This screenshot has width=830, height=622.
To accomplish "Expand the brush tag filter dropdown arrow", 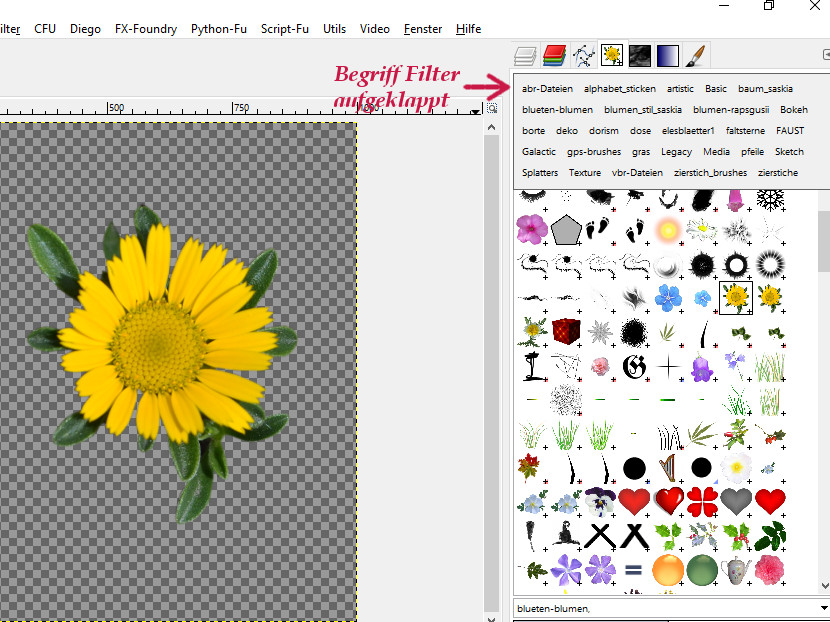I will (x=823, y=608).
